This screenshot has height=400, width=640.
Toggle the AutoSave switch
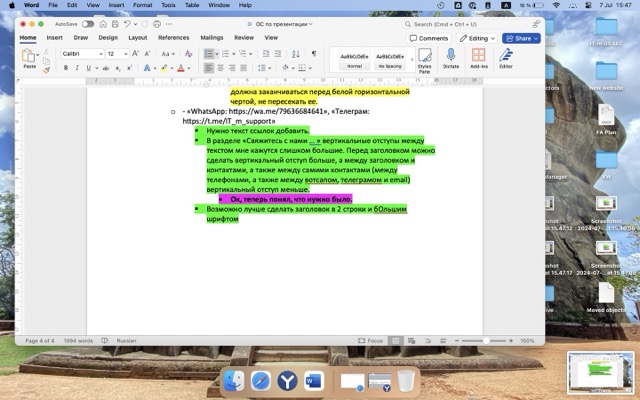88,23
